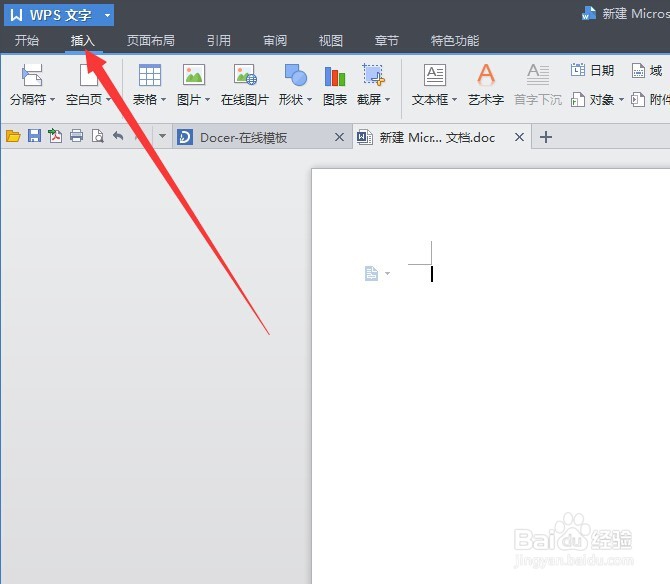670x584 pixels.
Task: Insert a 图表 chart
Action: click(x=335, y=85)
